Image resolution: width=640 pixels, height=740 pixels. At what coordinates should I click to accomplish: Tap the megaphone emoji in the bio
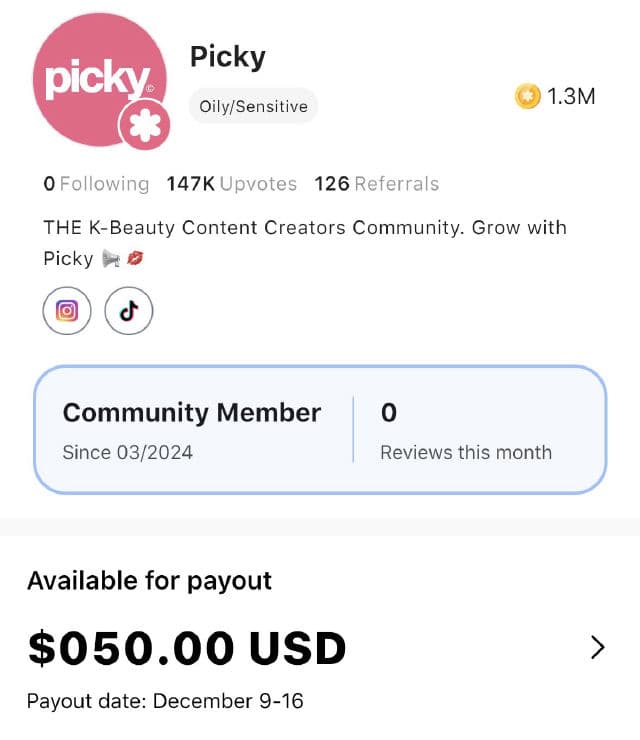110,259
